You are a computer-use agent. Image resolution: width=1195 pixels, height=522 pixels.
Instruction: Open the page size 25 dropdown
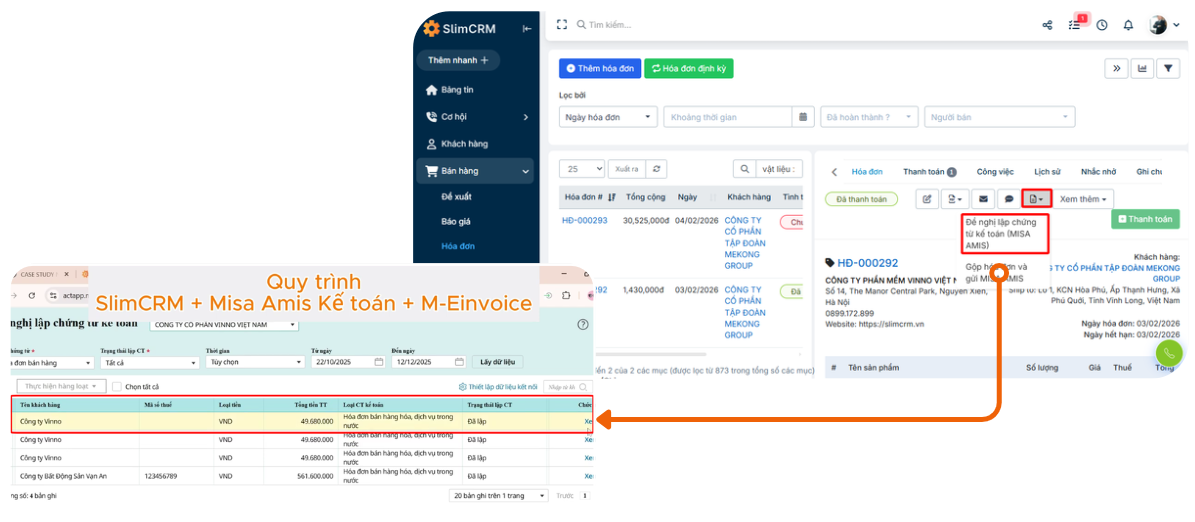click(x=582, y=168)
